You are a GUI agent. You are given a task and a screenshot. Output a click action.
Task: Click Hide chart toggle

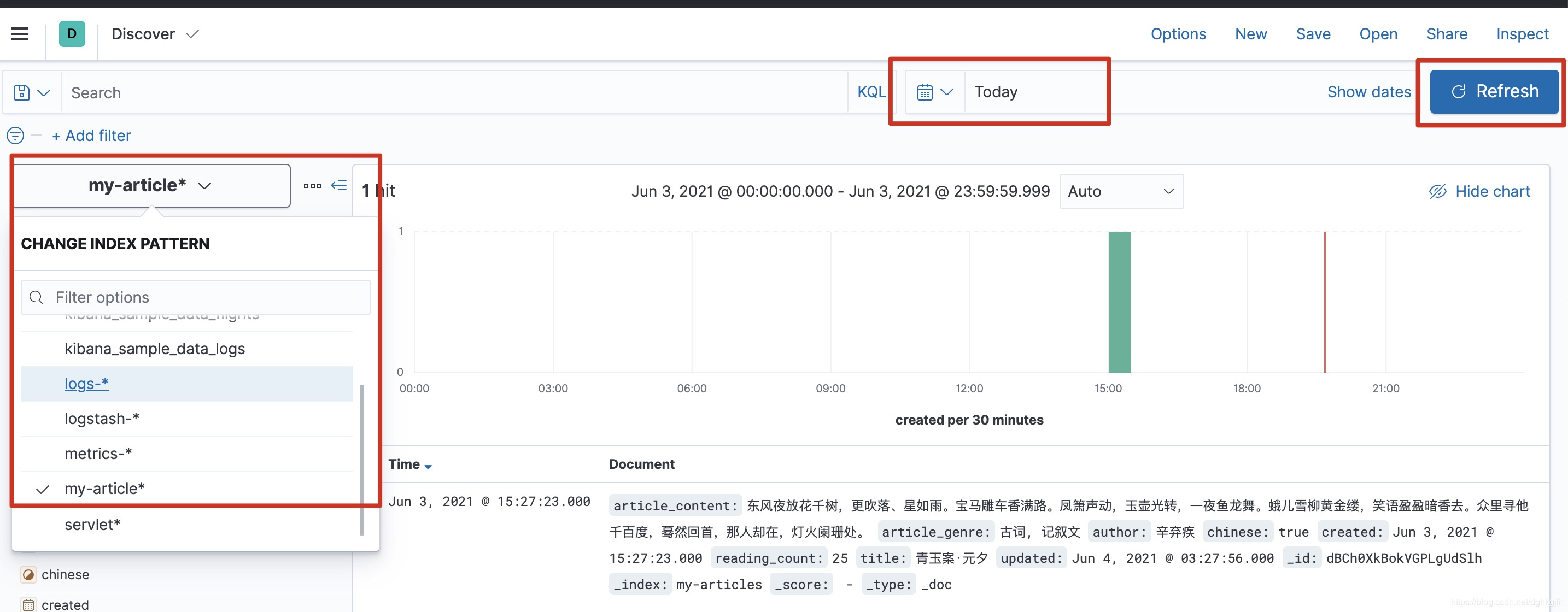click(1479, 191)
